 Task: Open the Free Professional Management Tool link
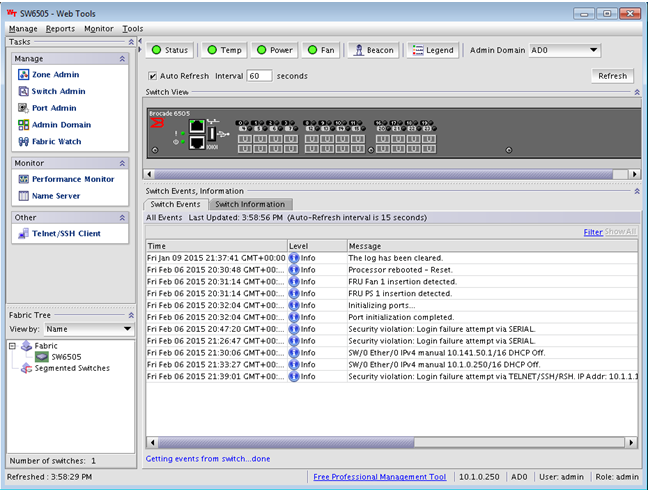coord(380,477)
